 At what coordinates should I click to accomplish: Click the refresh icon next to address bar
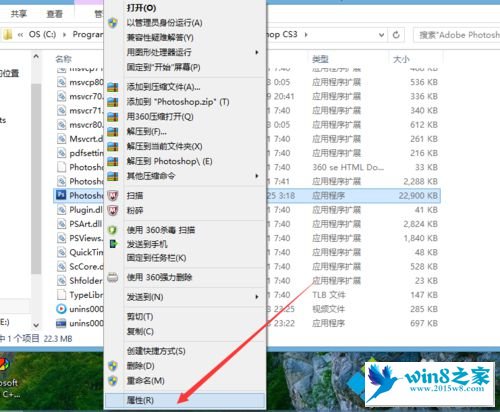(x=396, y=35)
